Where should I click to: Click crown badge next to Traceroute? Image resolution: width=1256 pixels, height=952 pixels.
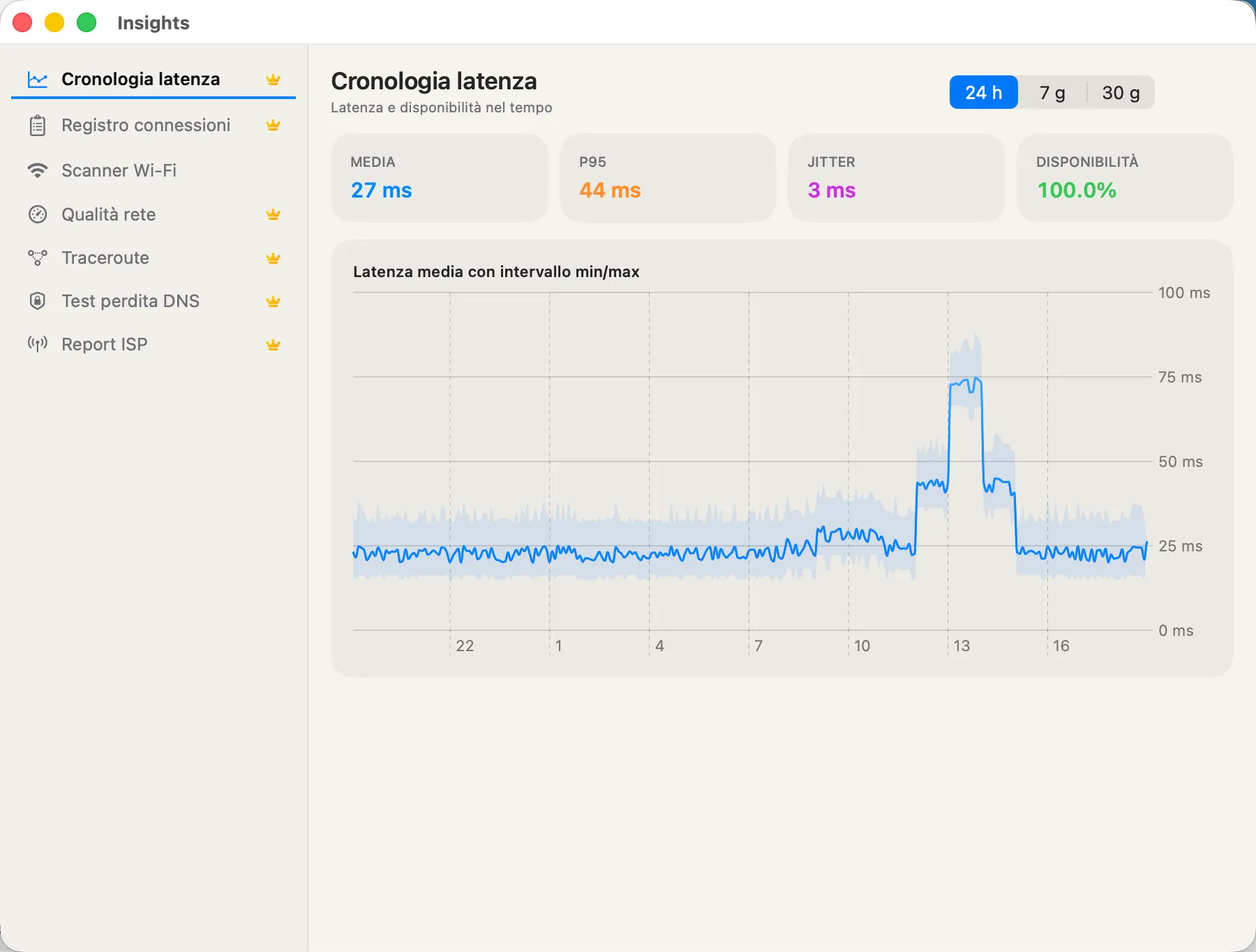[x=273, y=258]
